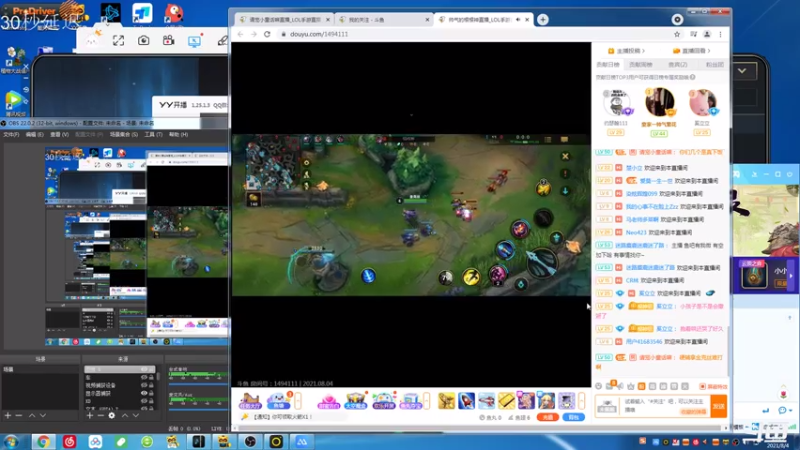Click top-ranked contributor avatar

pos(659,102)
